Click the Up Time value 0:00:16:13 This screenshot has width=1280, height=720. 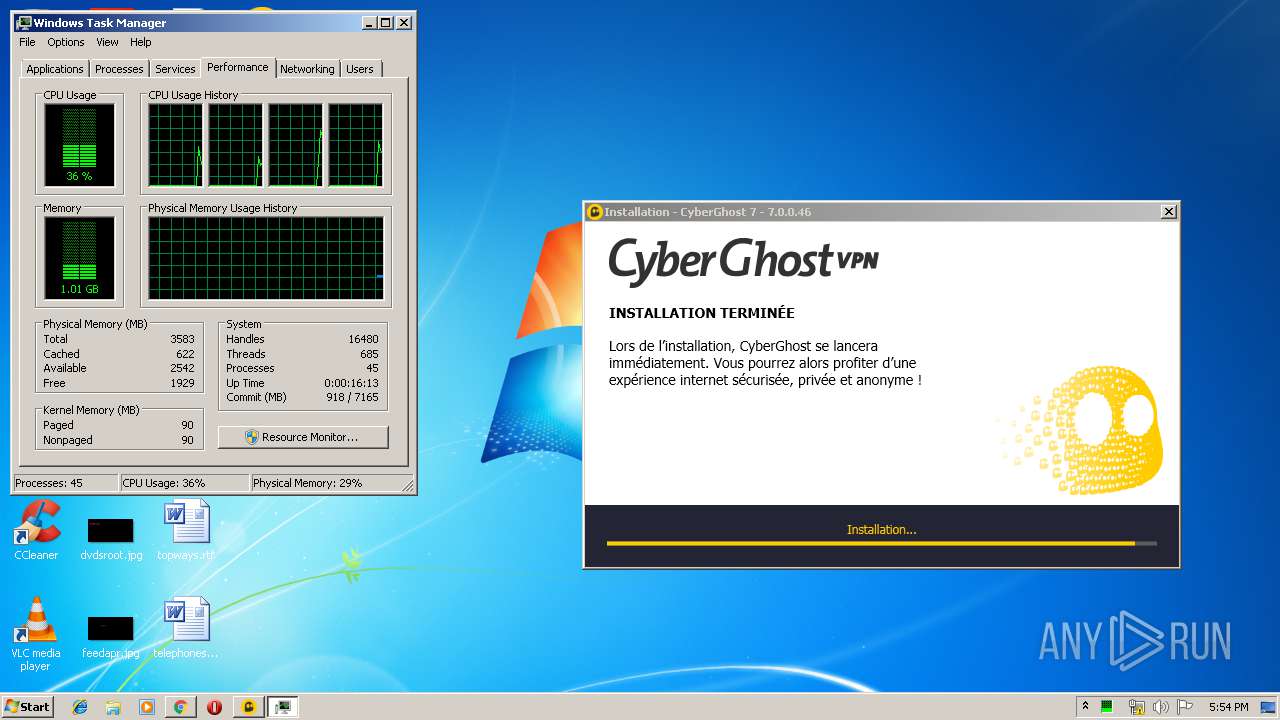[x=351, y=383]
